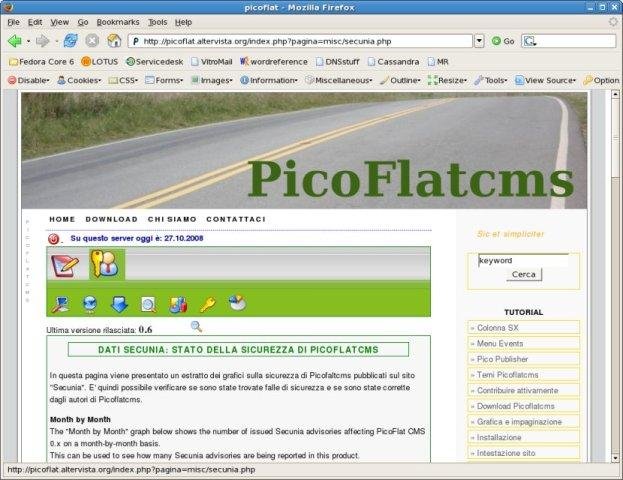
Task: Click the magnifier icon near version text
Action: click(196, 327)
